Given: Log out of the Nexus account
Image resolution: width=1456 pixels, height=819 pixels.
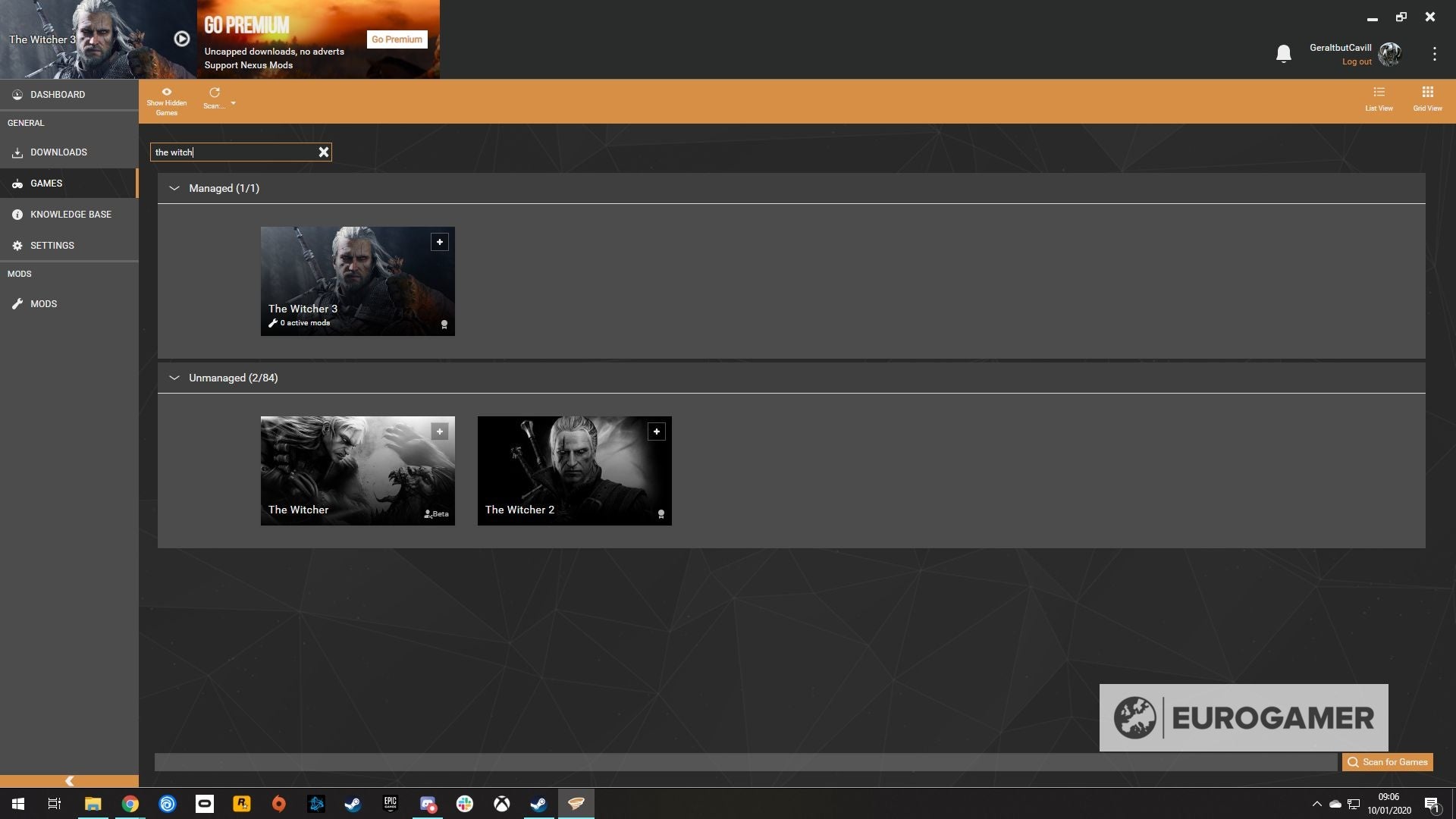Looking at the screenshot, I should pos(1356,62).
